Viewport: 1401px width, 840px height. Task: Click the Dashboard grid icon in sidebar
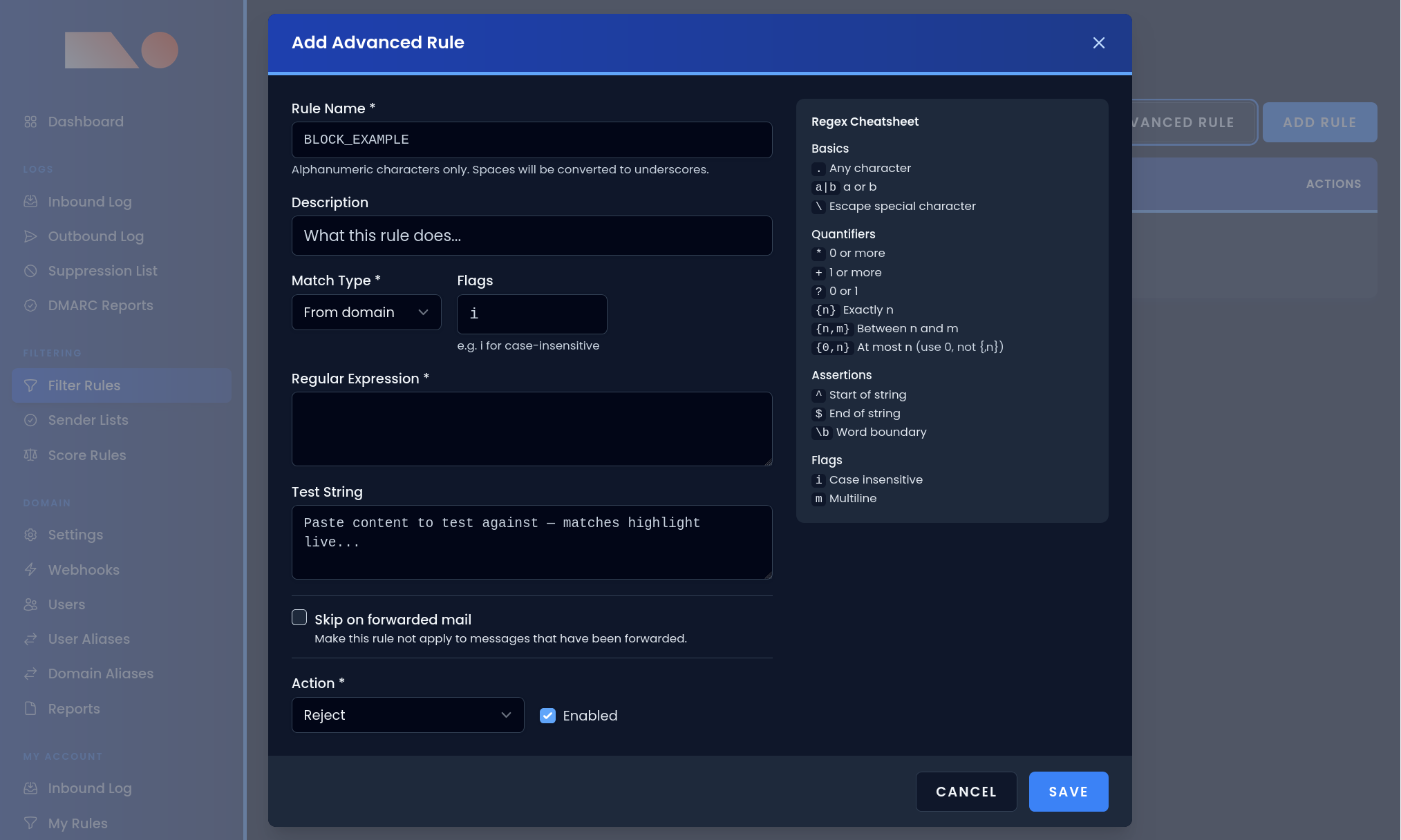(30, 122)
